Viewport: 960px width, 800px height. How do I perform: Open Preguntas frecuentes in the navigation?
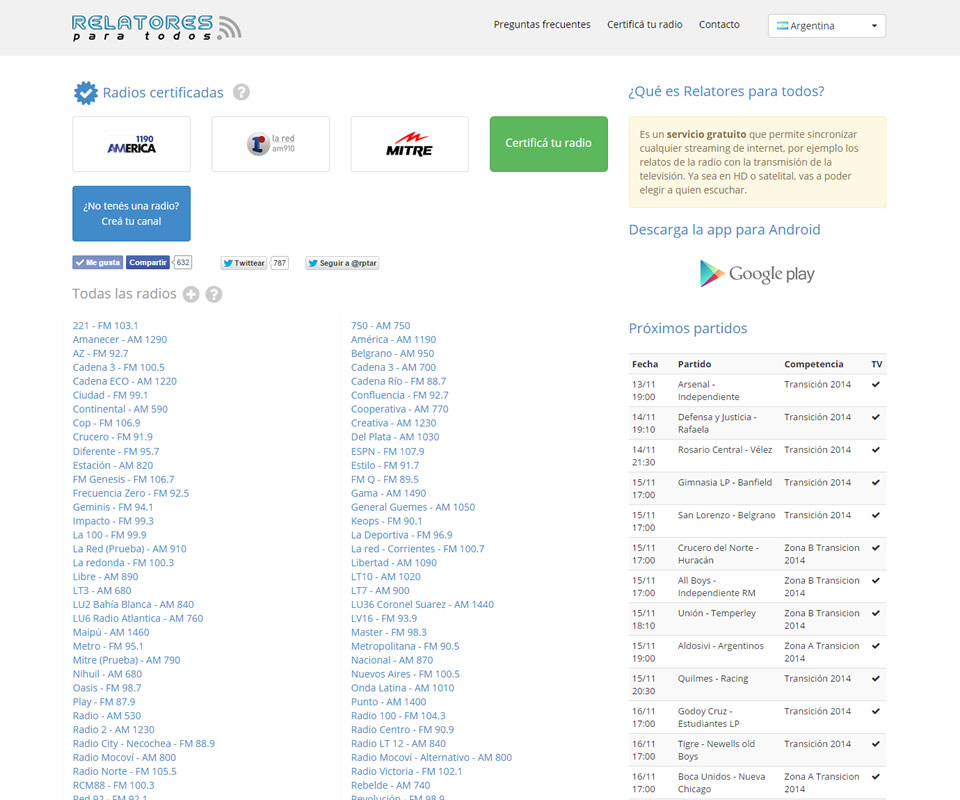click(542, 24)
